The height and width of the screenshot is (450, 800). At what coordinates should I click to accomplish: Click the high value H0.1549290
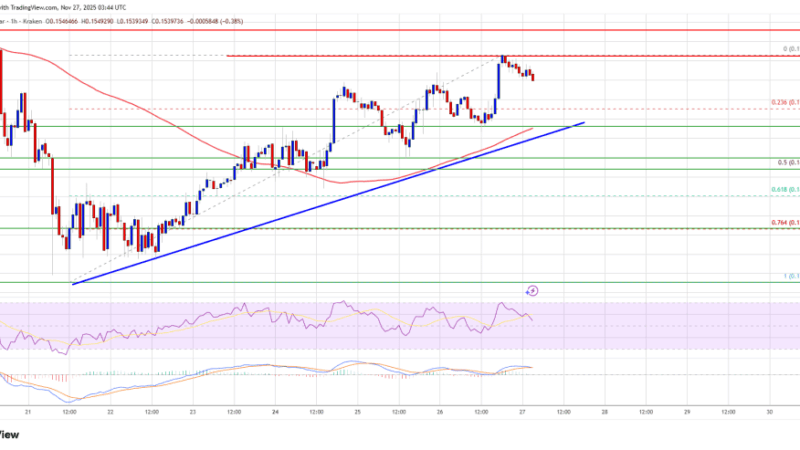[97, 21]
